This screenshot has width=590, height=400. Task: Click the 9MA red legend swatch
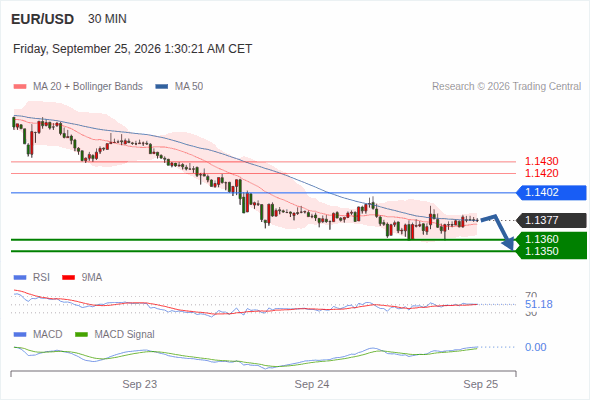pos(68,278)
